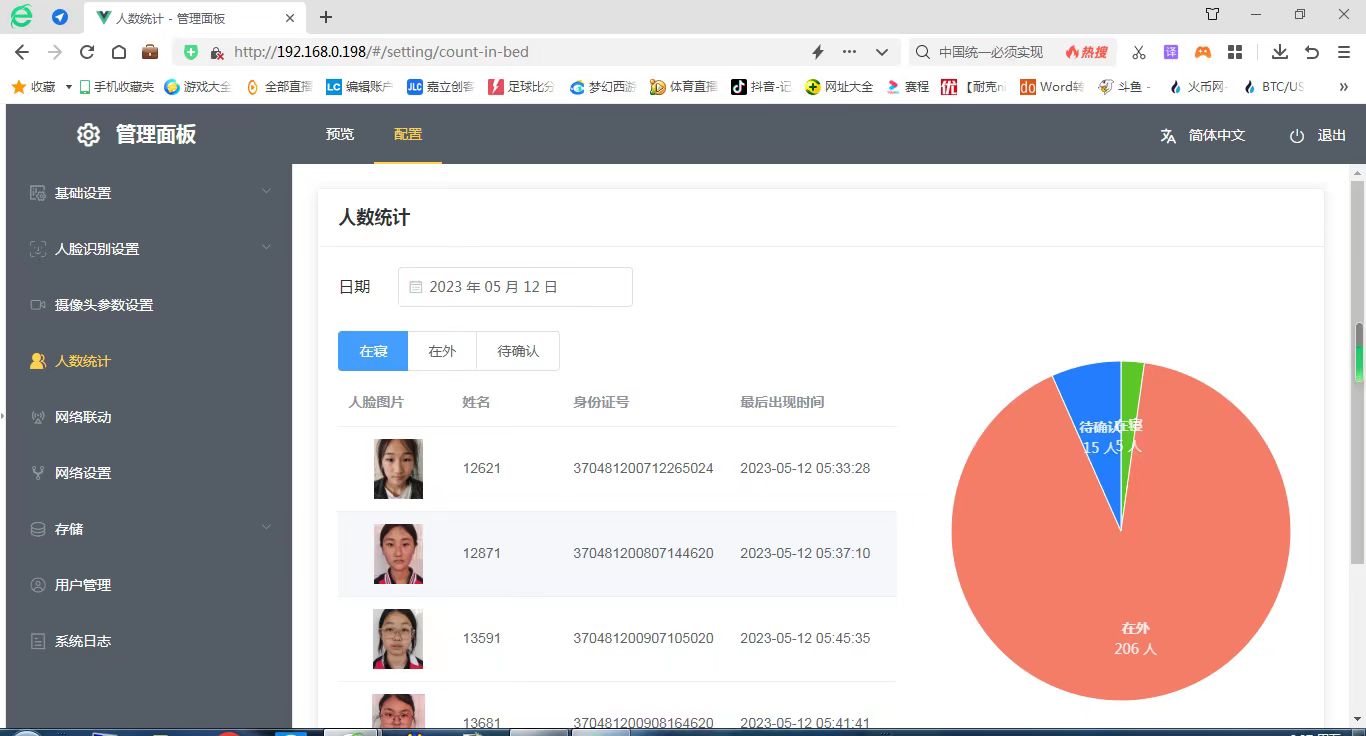Go to browser home icon
The image size is (1366, 736).
pos(118,52)
